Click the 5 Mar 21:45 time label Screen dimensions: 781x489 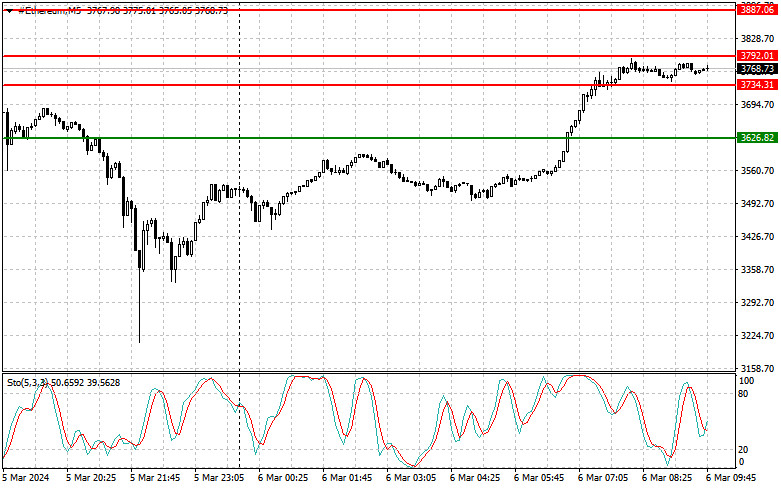155,478
